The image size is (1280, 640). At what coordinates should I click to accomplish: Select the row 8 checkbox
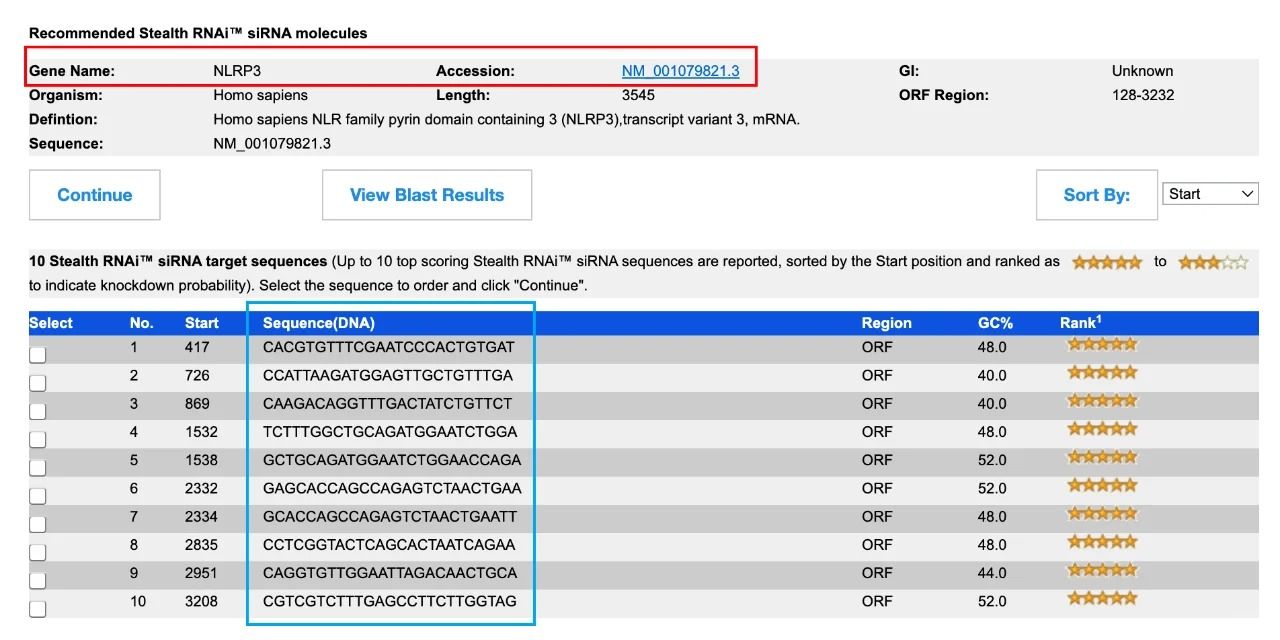click(37, 552)
